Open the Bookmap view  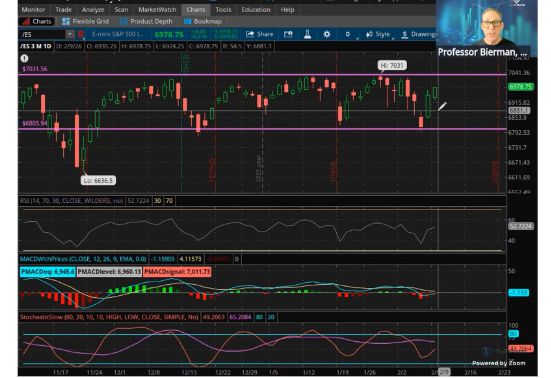coord(203,21)
